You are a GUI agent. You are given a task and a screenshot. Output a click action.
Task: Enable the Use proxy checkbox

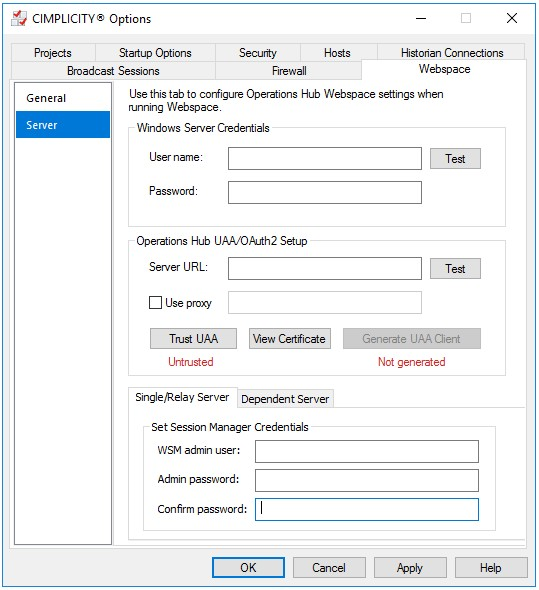(x=155, y=303)
